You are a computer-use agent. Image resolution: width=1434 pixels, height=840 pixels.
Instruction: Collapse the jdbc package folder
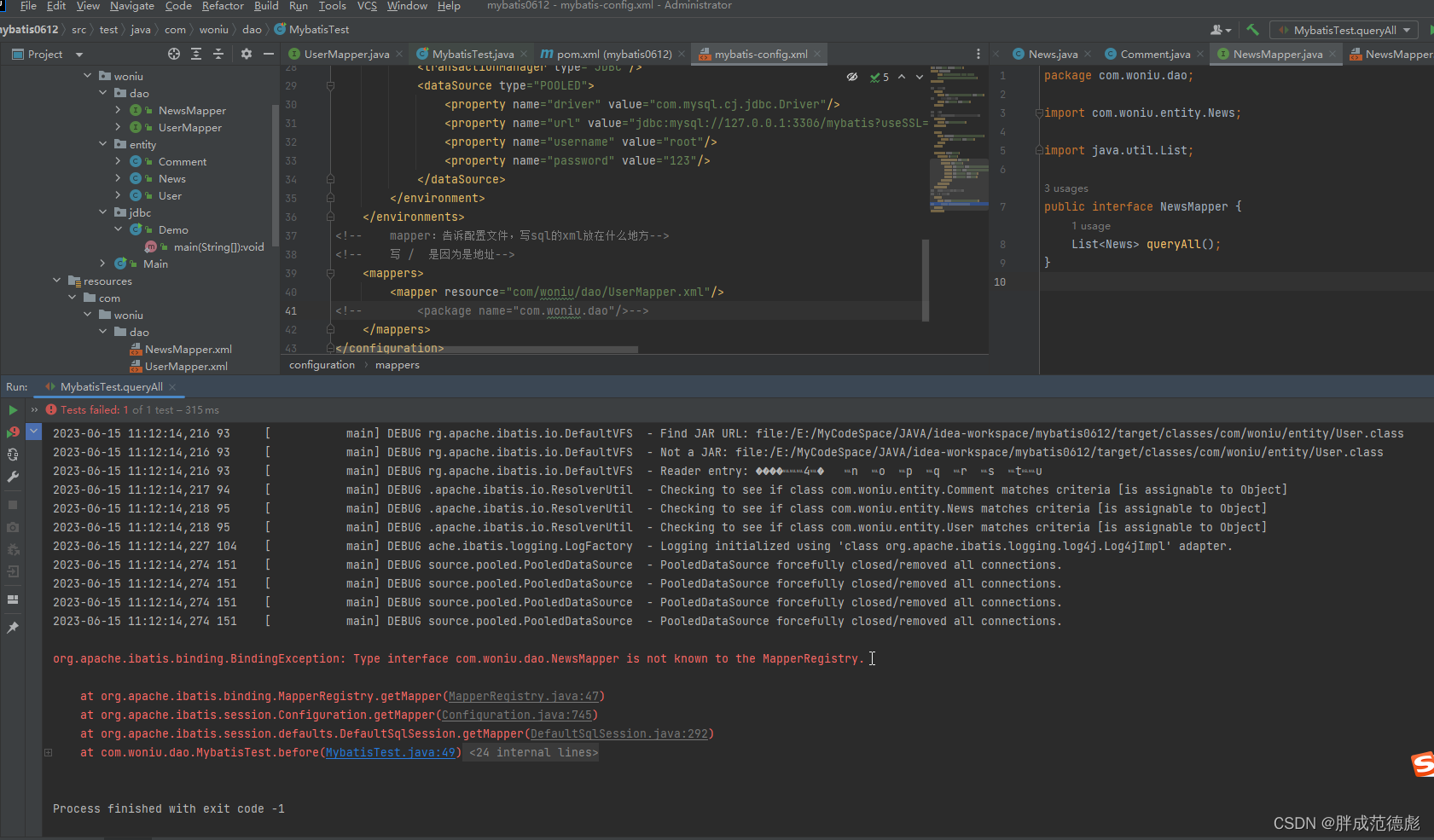pyautogui.click(x=102, y=212)
